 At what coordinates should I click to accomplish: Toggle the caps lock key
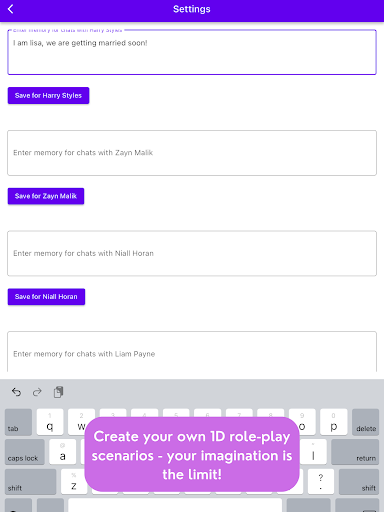[25, 452]
